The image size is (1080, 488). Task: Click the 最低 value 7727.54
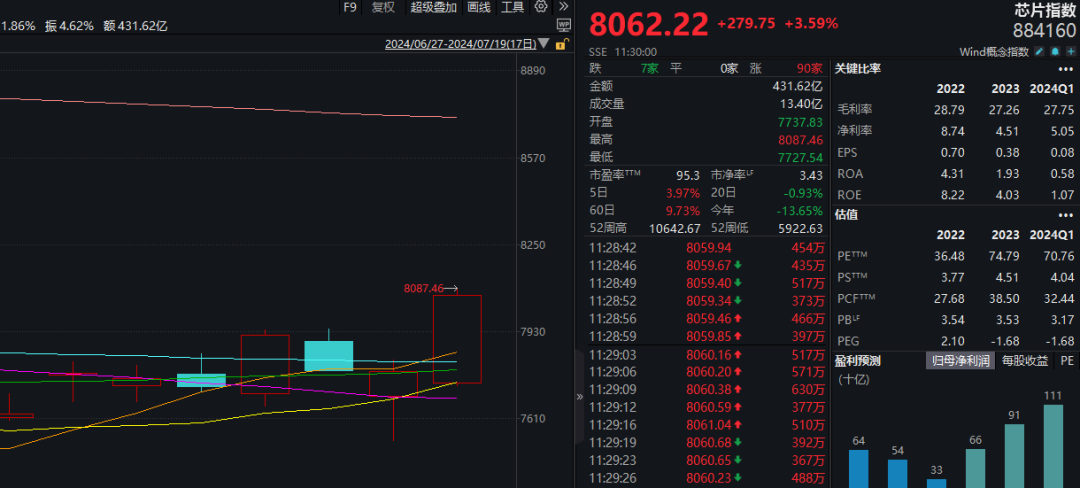tap(800, 158)
